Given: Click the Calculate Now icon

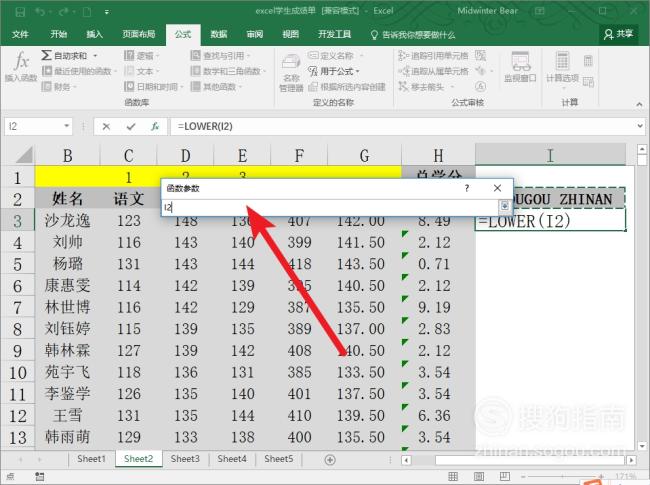Looking at the screenshot, I should (588, 61).
